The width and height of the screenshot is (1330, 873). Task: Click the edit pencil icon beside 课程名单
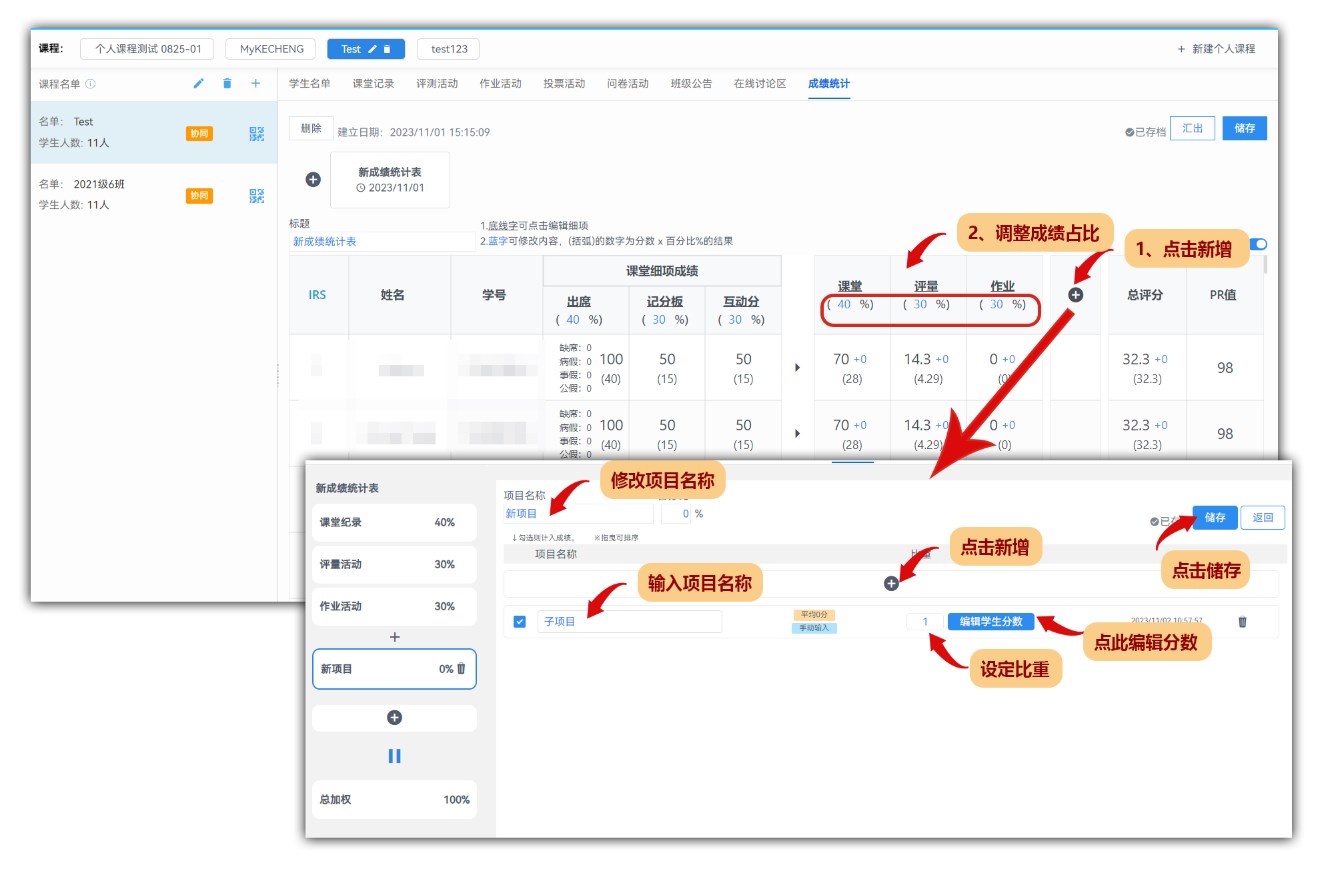tap(198, 84)
